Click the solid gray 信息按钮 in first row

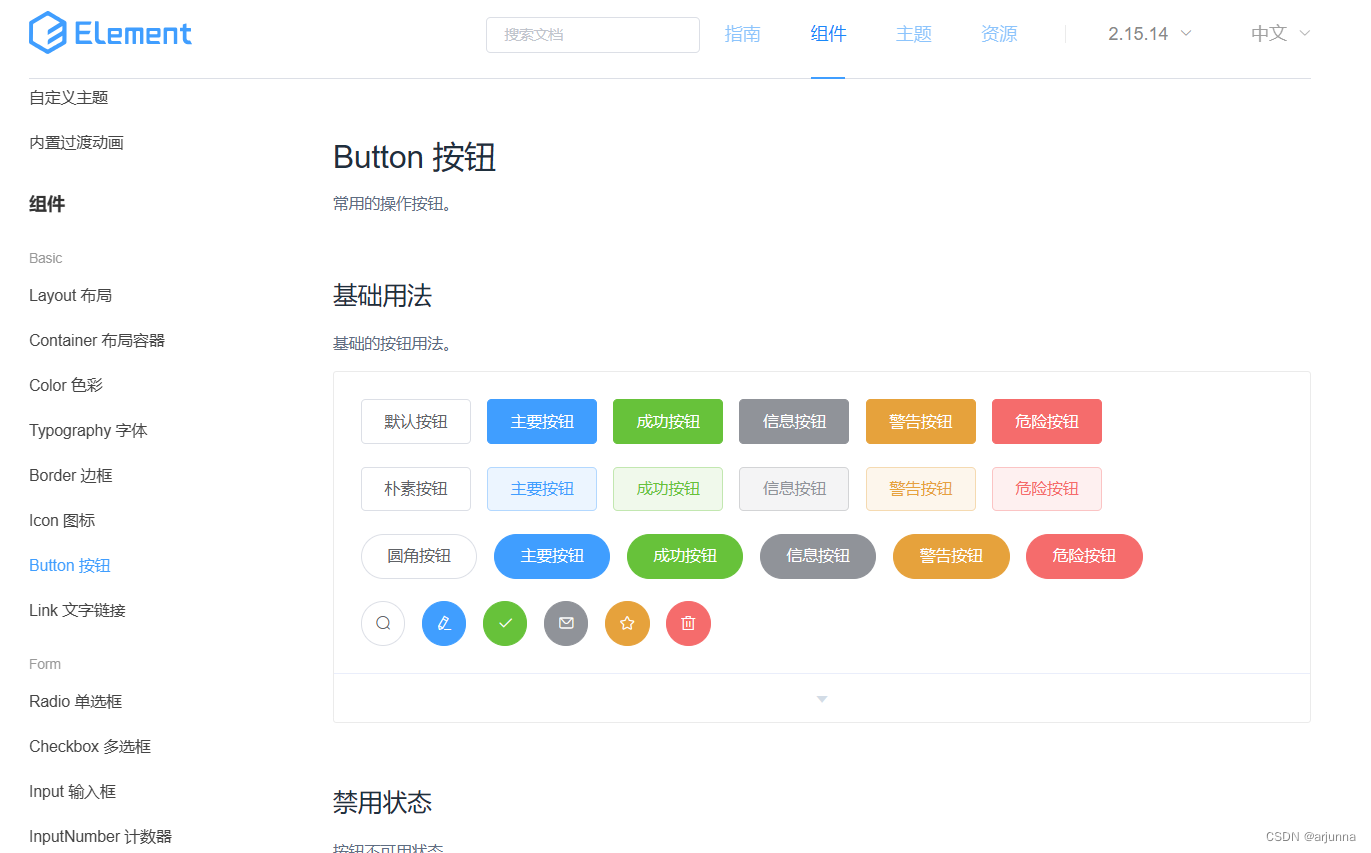(794, 421)
